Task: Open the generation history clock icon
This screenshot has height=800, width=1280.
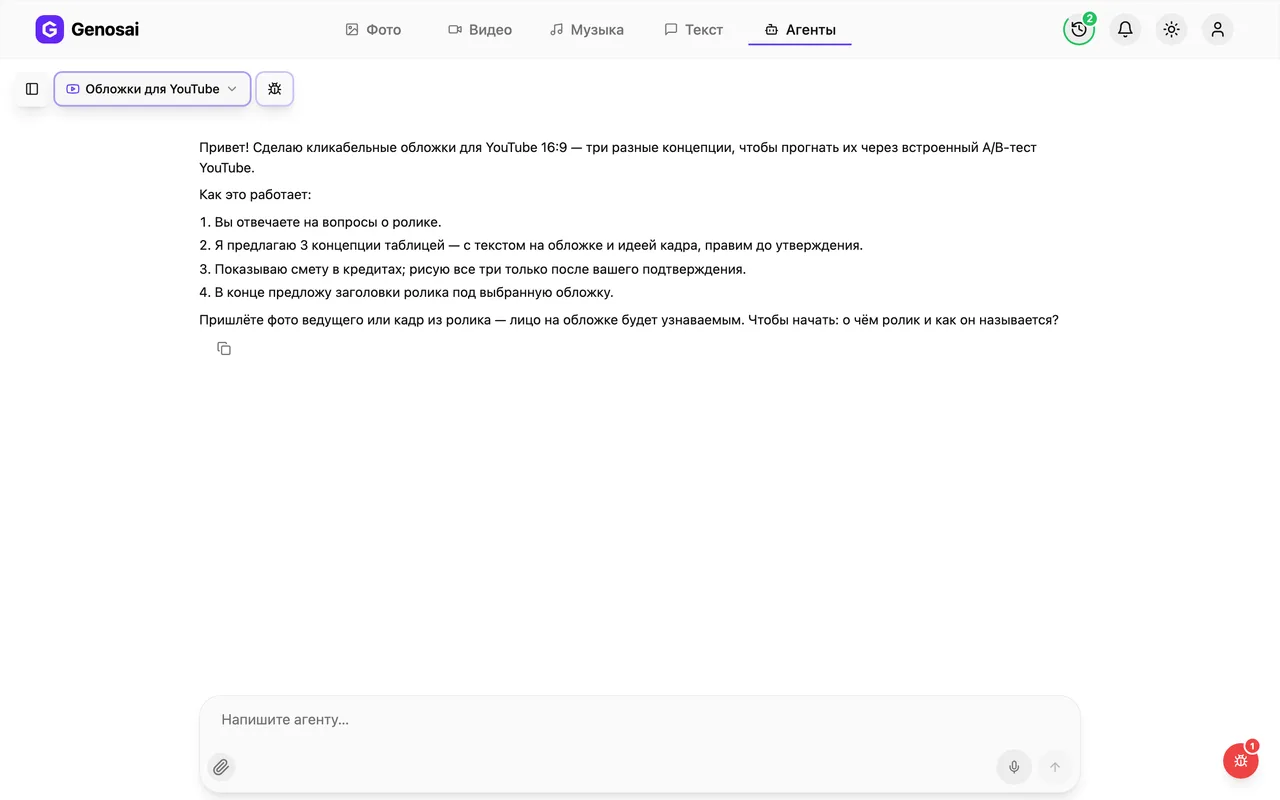Action: pos(1079,29)
